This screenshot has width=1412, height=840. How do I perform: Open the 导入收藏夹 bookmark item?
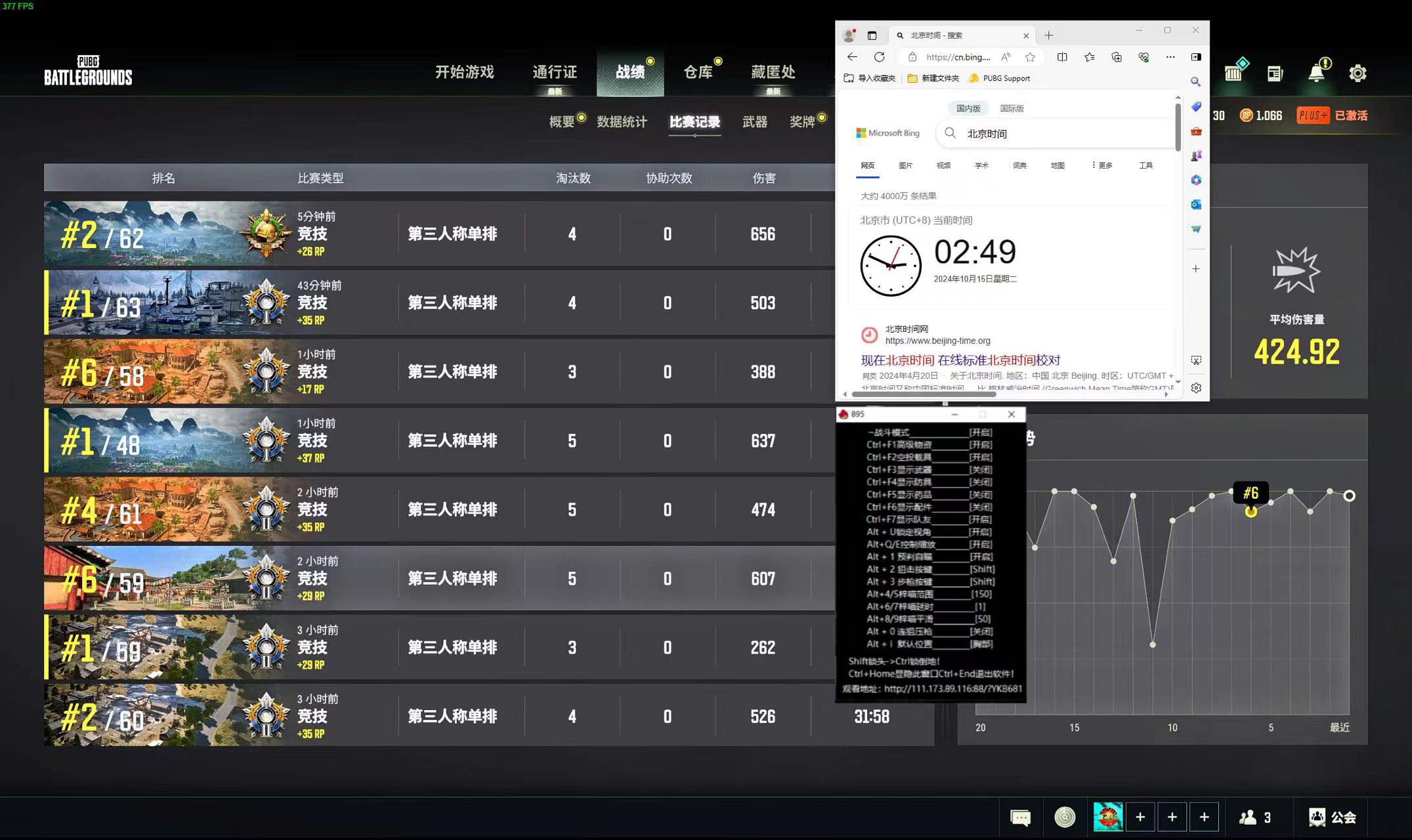(x=870, y=78)
